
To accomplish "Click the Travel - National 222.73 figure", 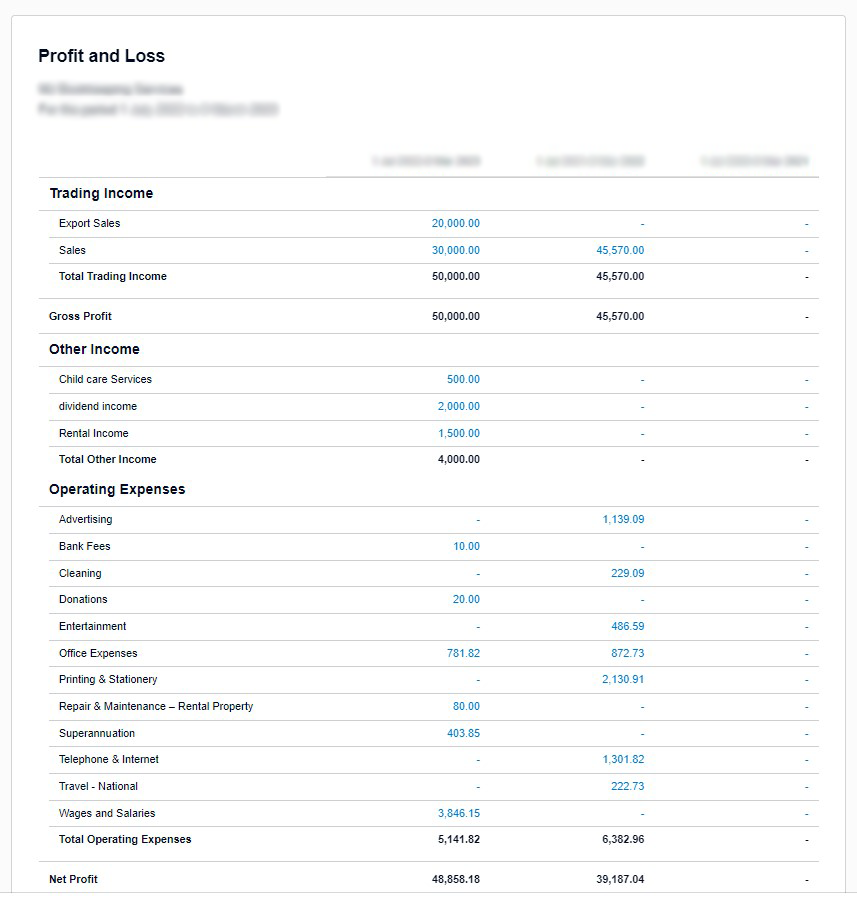I will pos(627,787).
